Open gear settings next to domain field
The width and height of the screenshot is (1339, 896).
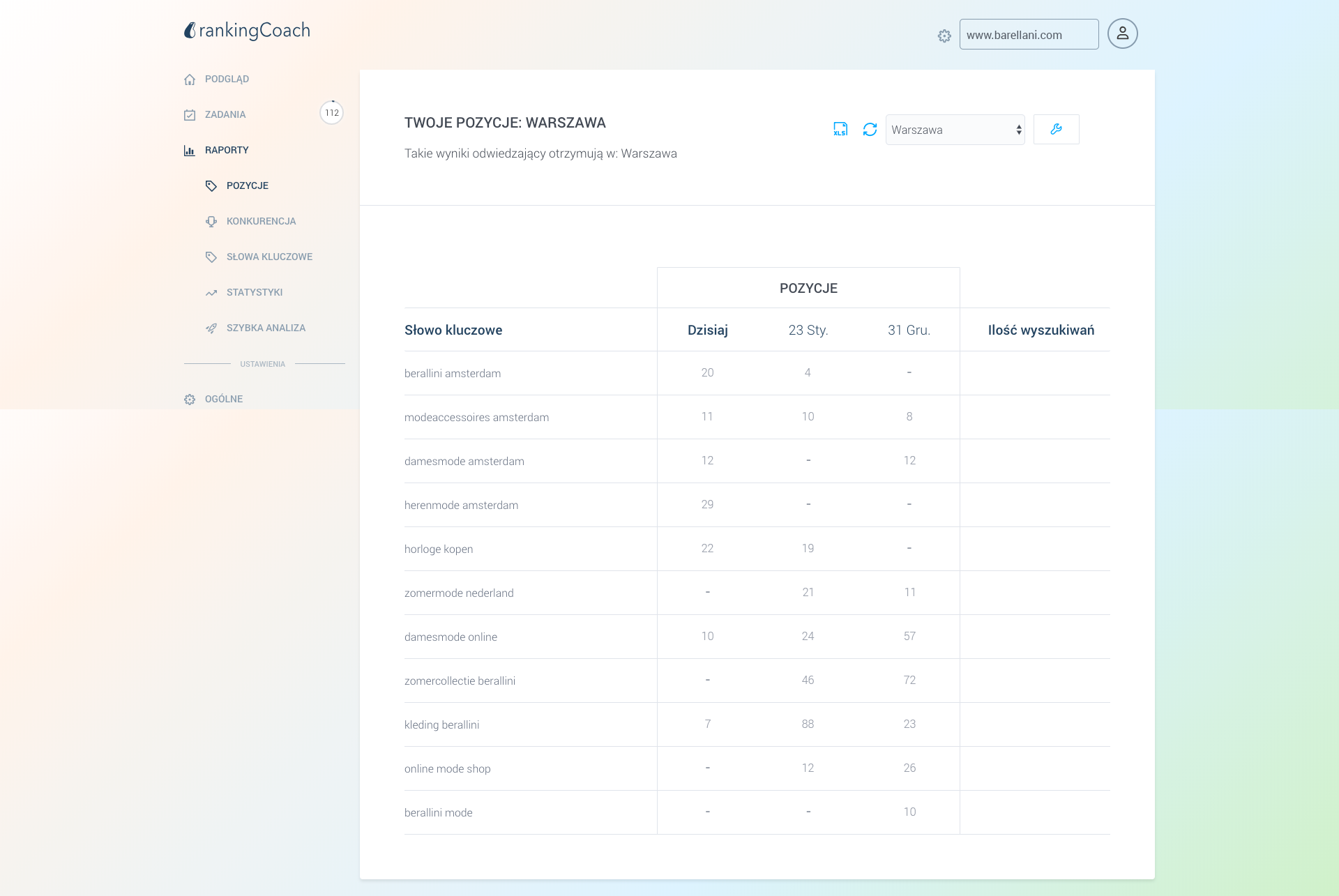(x=944, y=36)
